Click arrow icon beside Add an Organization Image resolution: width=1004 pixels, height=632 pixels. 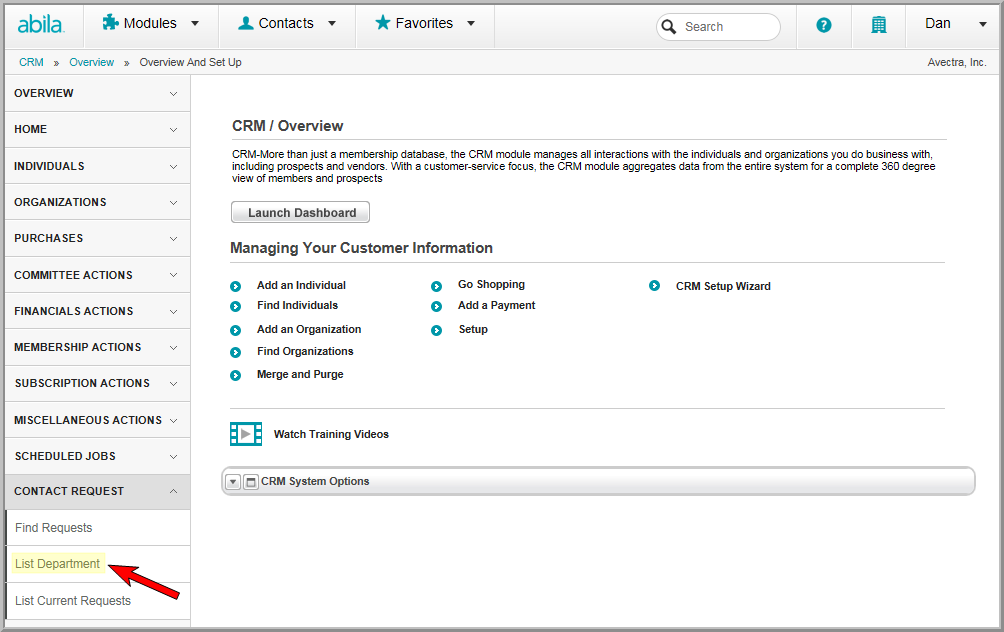click(x=236, y=330)
